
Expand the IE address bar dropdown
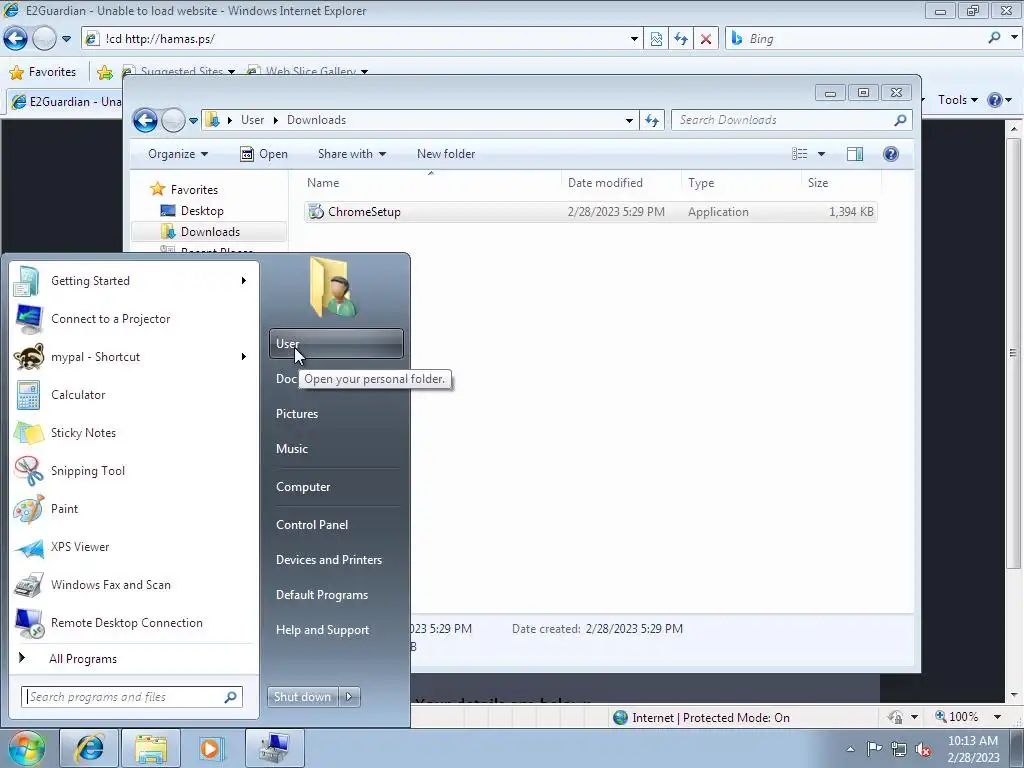634,39
